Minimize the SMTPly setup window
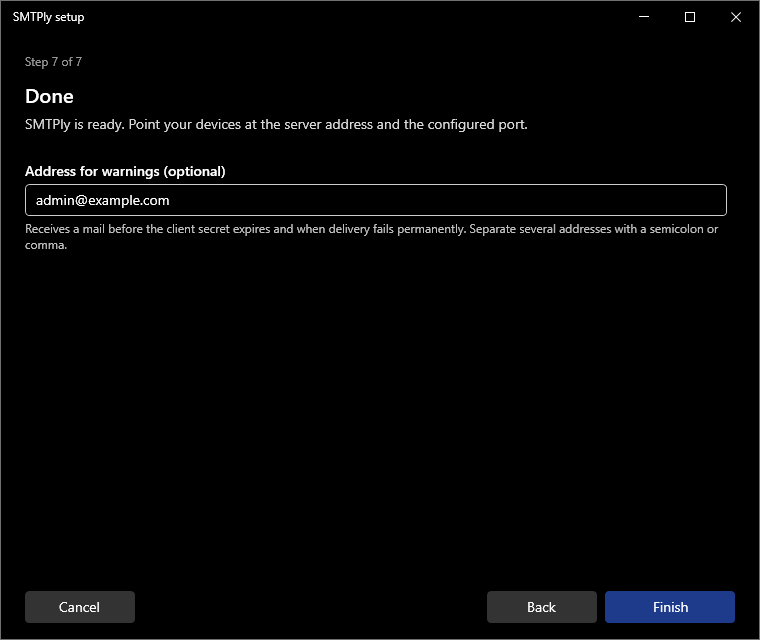760x640 pixels. (644, 17)
